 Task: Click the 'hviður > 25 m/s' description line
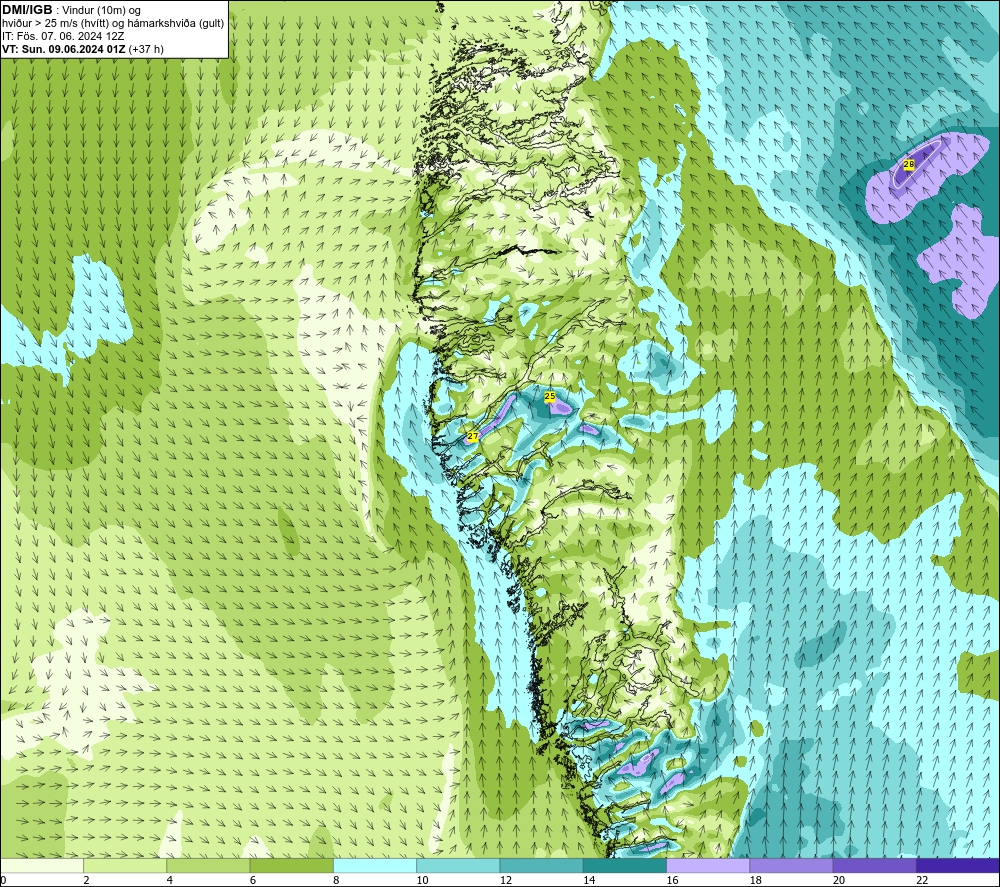click(x=113, y=24)
